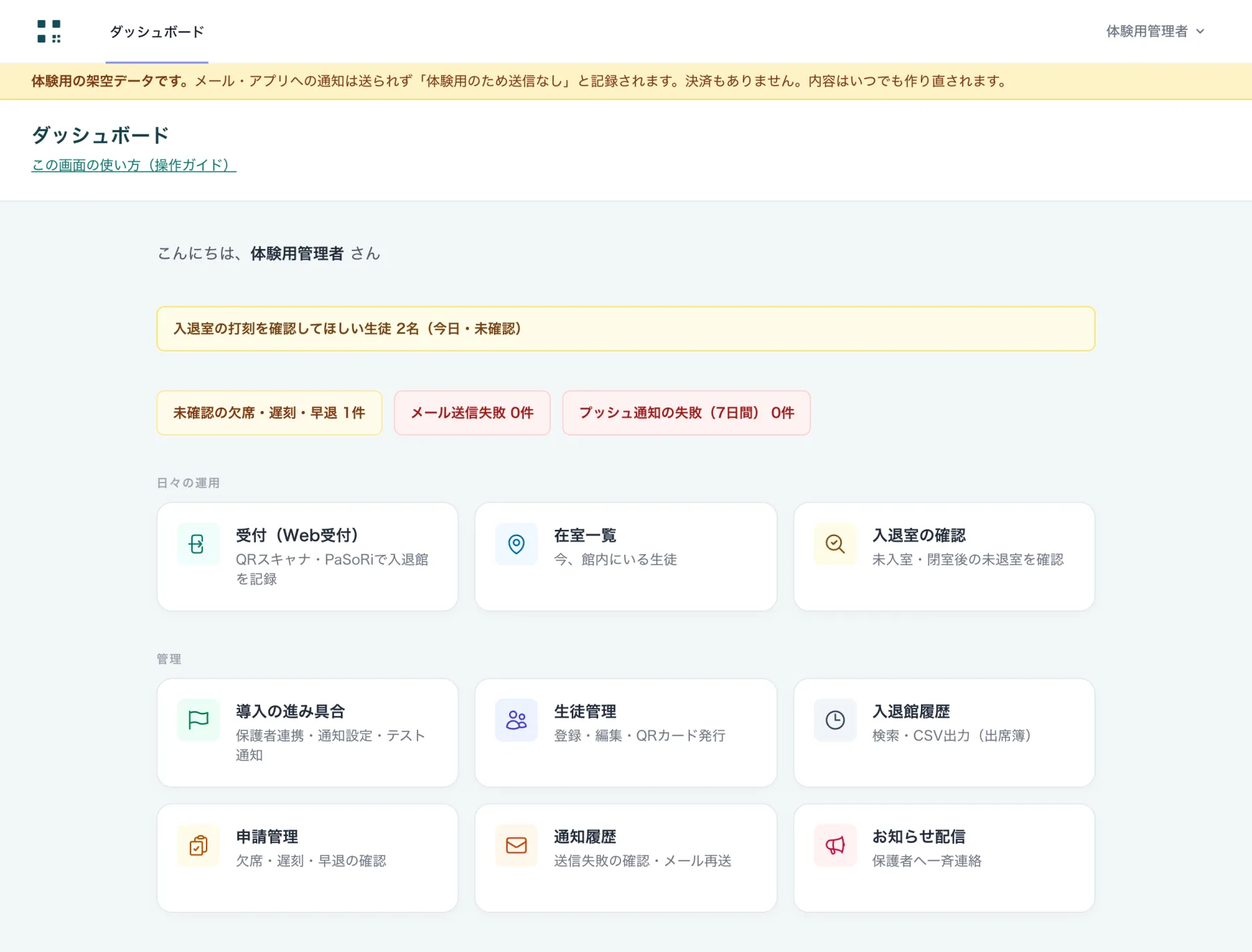Screen dimensions: 1252x952
Task: Click メール送信失敗 0件 badge
Action: [x=472, y=413]
